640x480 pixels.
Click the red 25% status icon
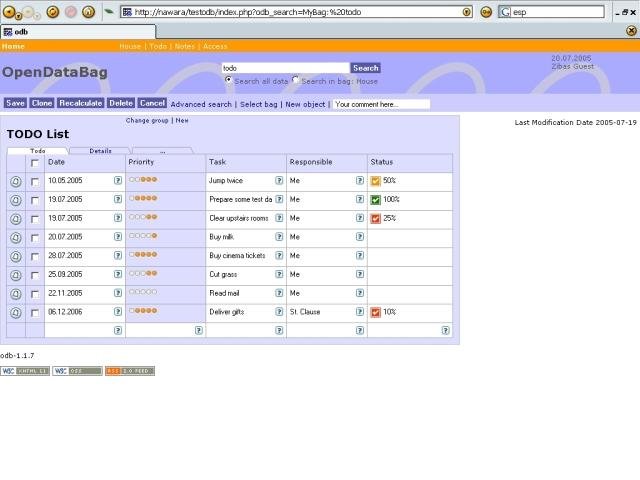pyautogui.click(x=376, y=218)
